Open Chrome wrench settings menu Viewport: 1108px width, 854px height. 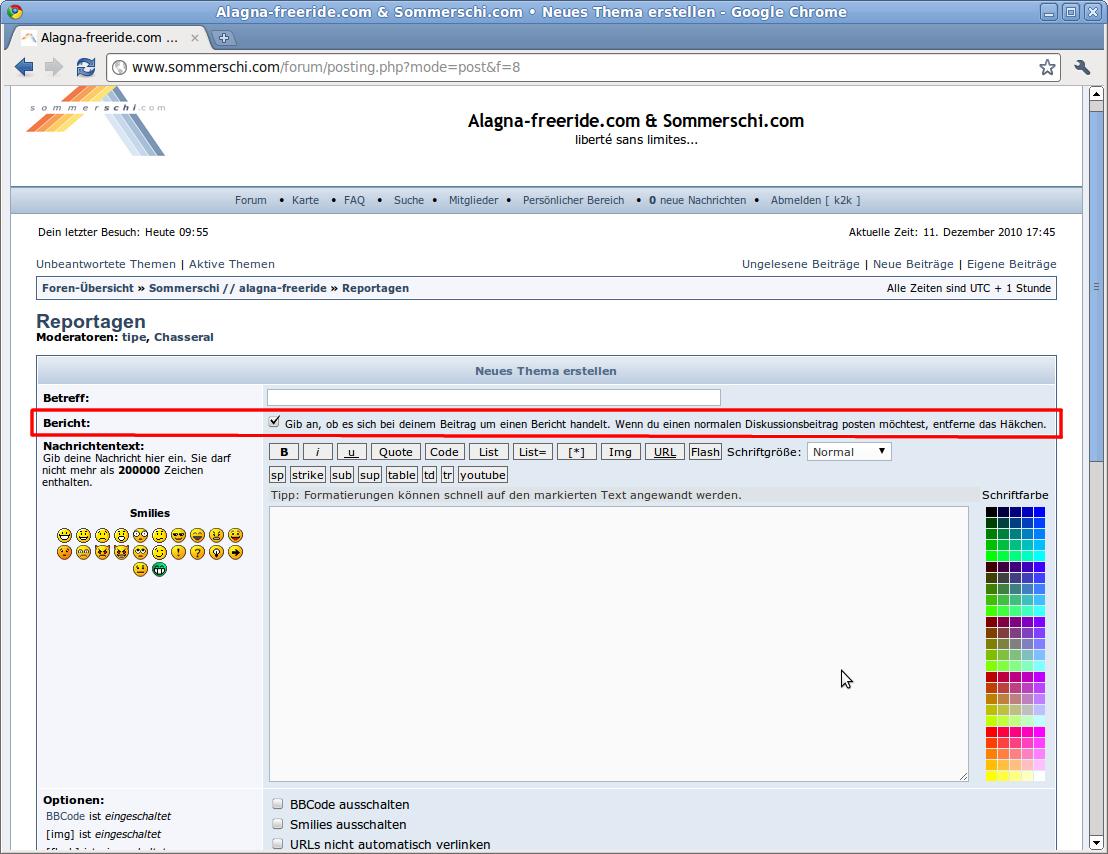point(1082,67)
